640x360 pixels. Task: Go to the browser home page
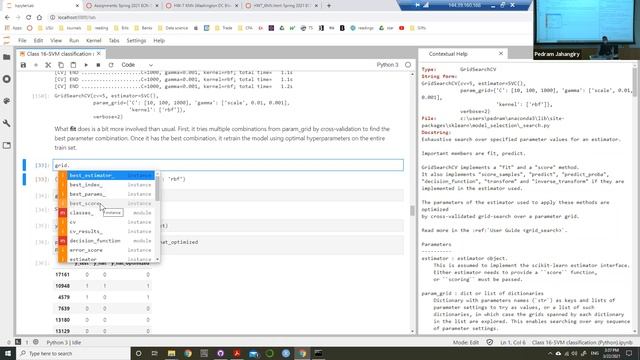(x=39, y=17)
